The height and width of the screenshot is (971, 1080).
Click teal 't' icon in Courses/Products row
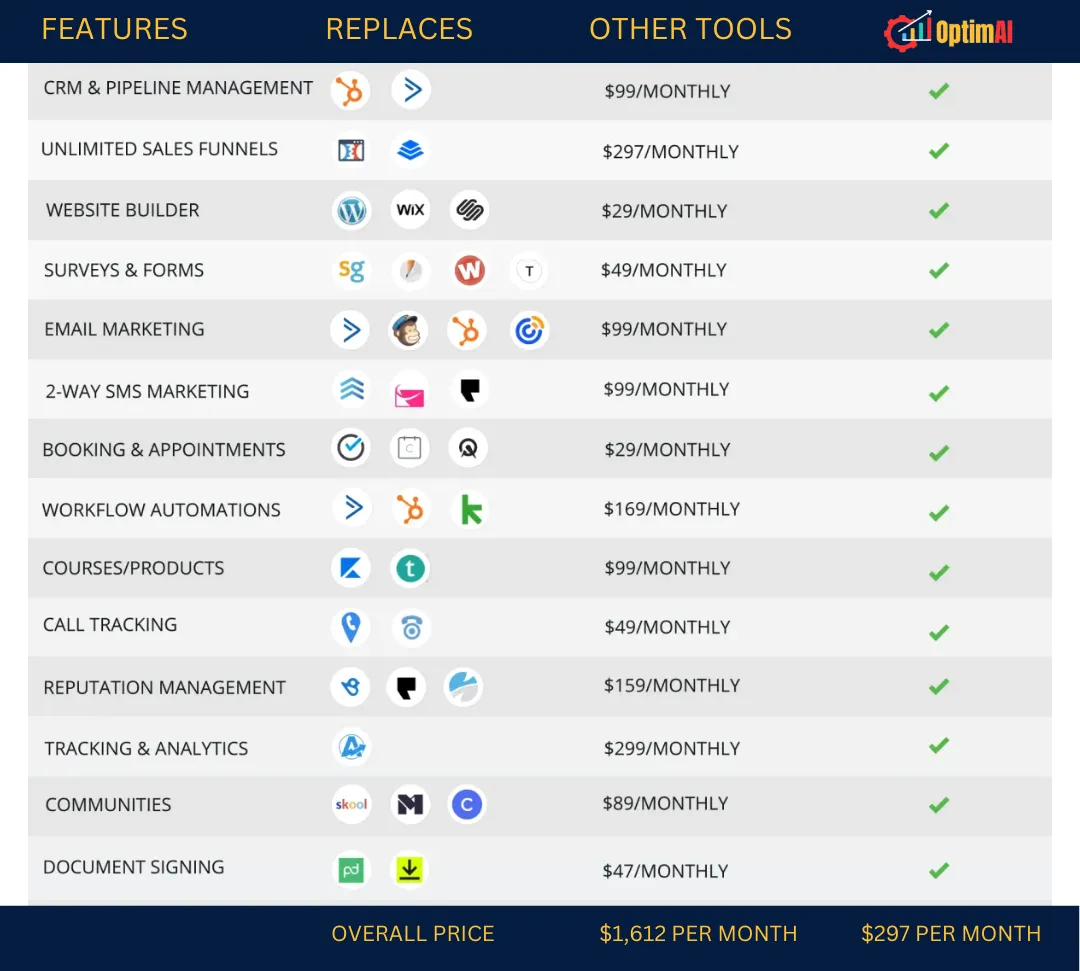411,568
